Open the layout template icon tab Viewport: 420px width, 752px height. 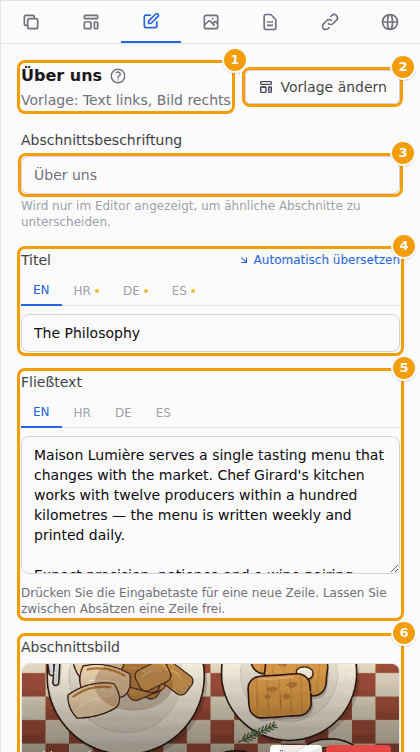(x=91, y=22)
